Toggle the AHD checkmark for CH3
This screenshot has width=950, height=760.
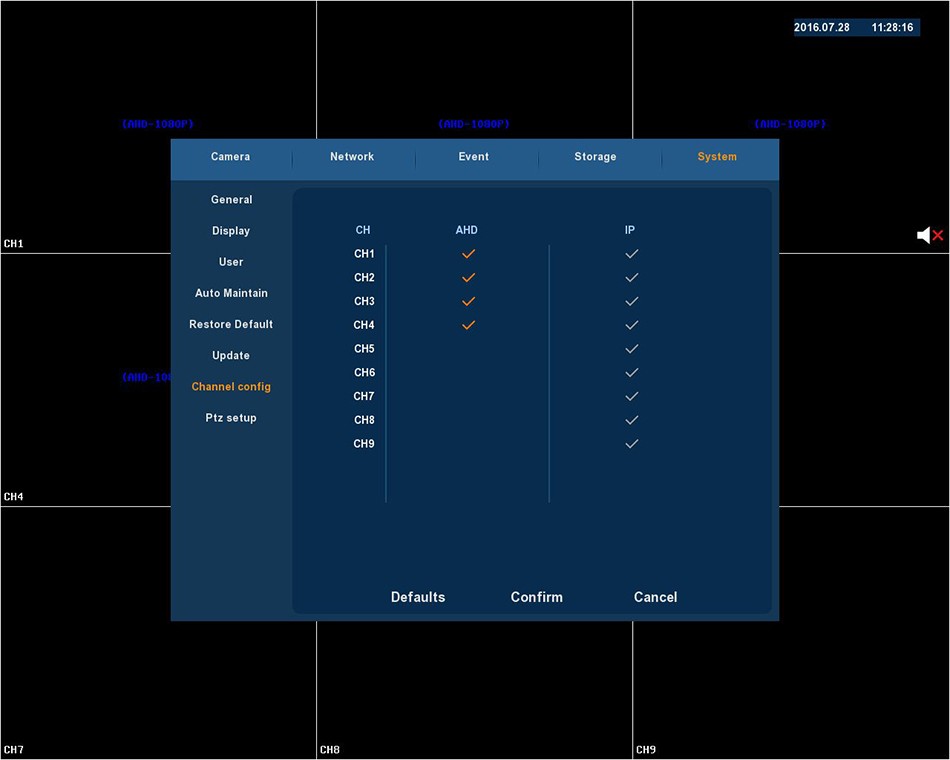[x=467, y=301]
